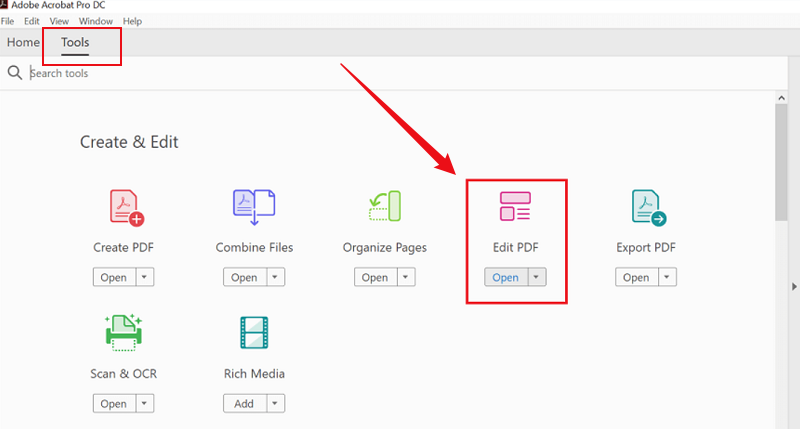Add the Rich Media tool button
The image size is (800, 429).
244,403
